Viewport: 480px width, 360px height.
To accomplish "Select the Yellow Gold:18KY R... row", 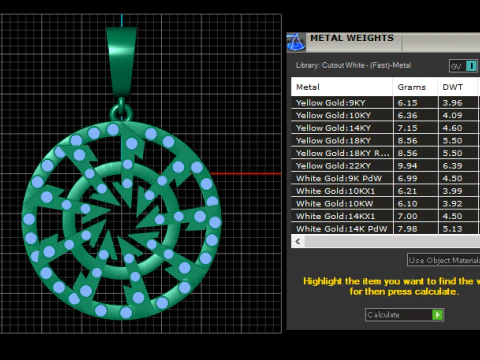I will pos(386,153).
